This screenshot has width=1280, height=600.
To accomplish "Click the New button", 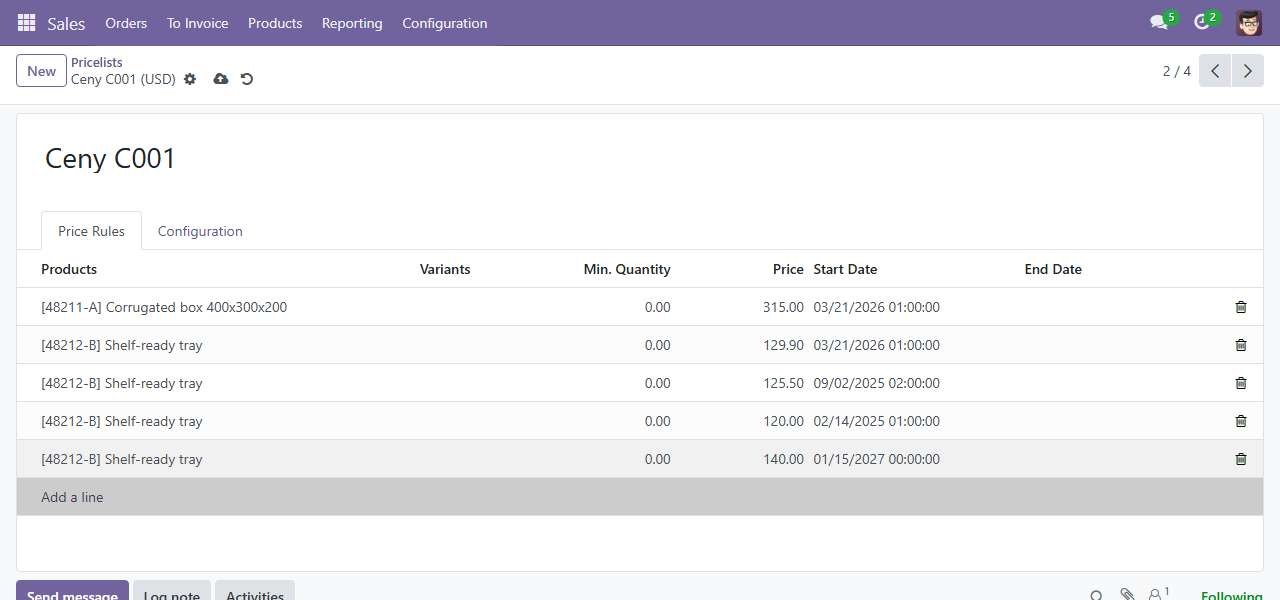I will pyautogui.click(x=41, y=71).
